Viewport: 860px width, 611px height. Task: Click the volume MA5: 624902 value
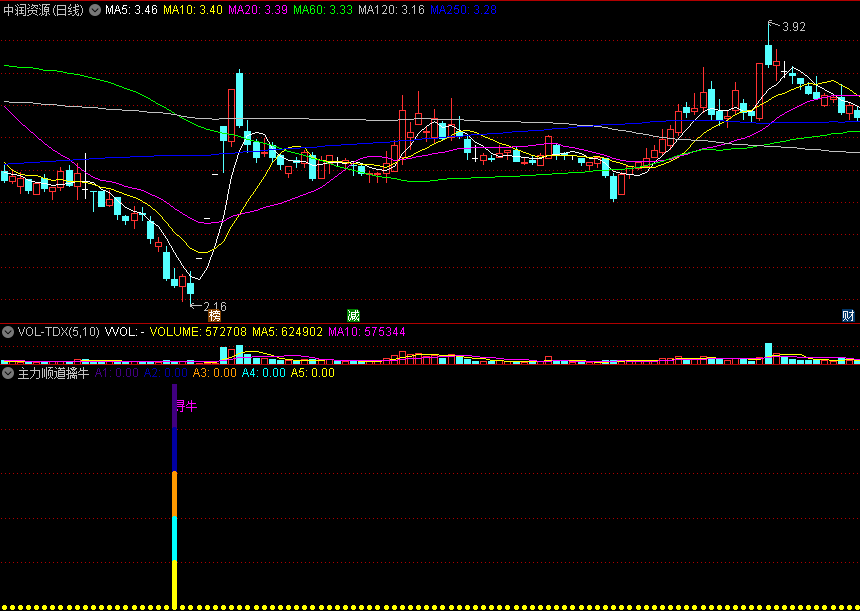click(288, 332)
